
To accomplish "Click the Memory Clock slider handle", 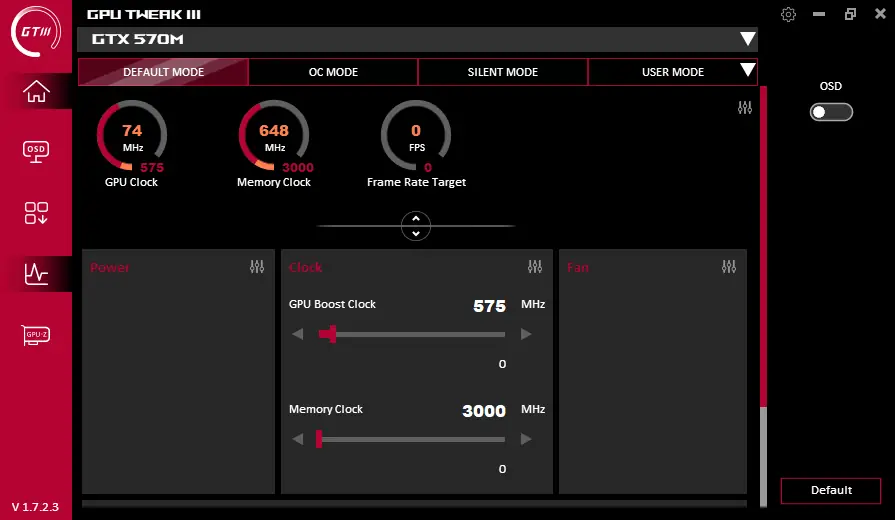I will pos(319,439).
